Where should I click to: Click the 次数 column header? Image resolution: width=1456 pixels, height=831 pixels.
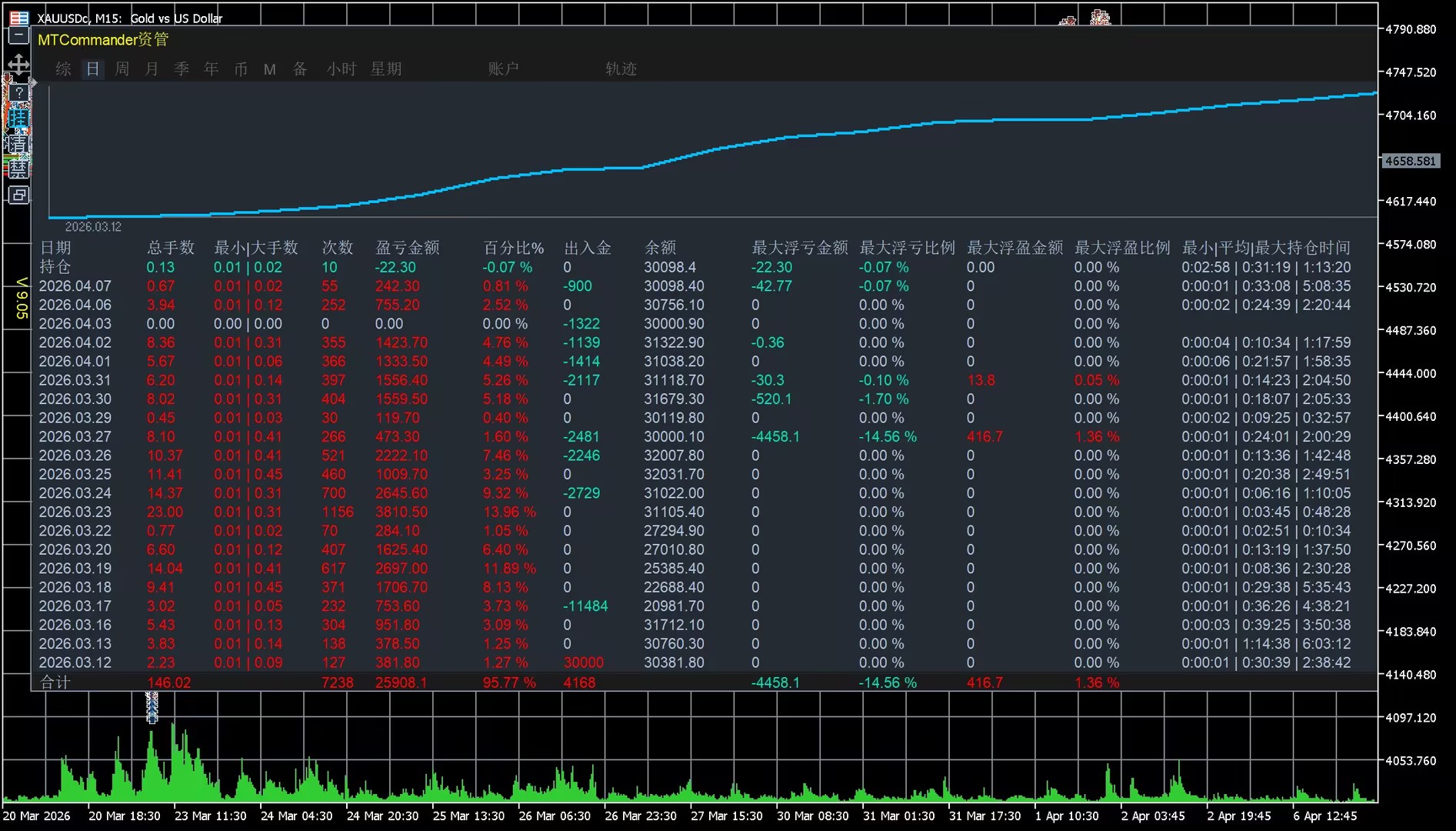coord(338,248)
